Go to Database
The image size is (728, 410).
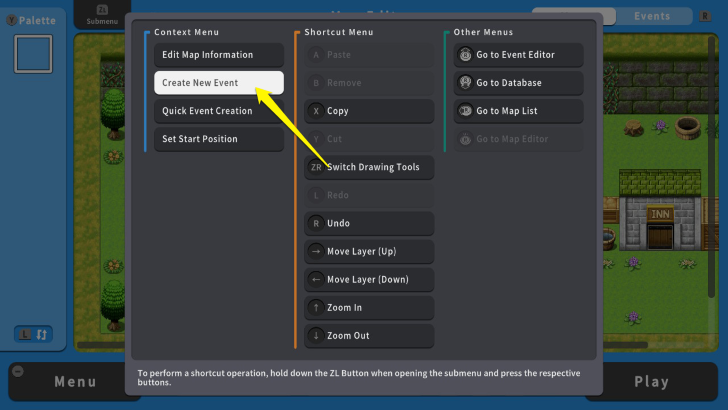click(x=518, y=83)
